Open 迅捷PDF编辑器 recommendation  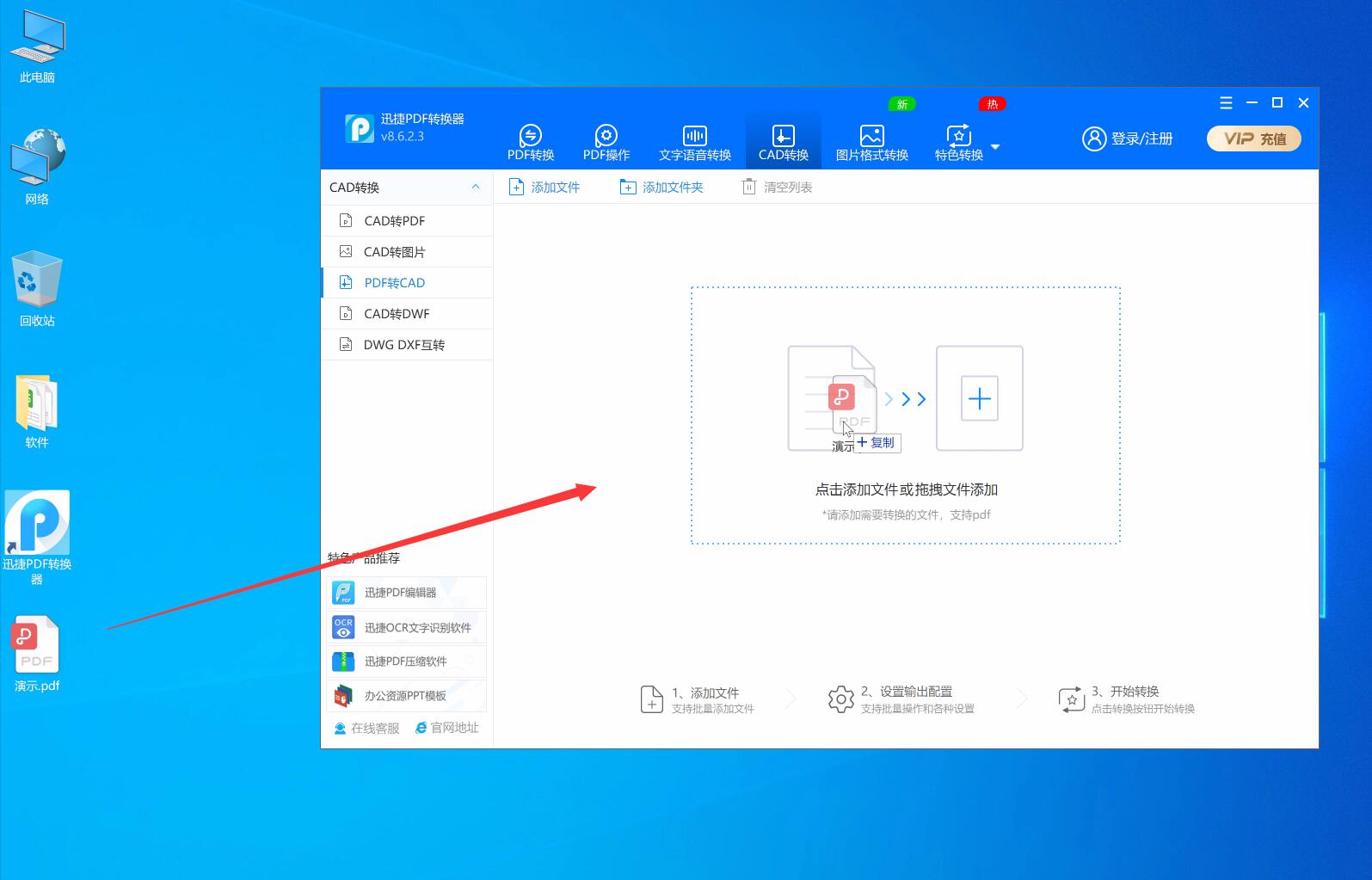(407, 593)
